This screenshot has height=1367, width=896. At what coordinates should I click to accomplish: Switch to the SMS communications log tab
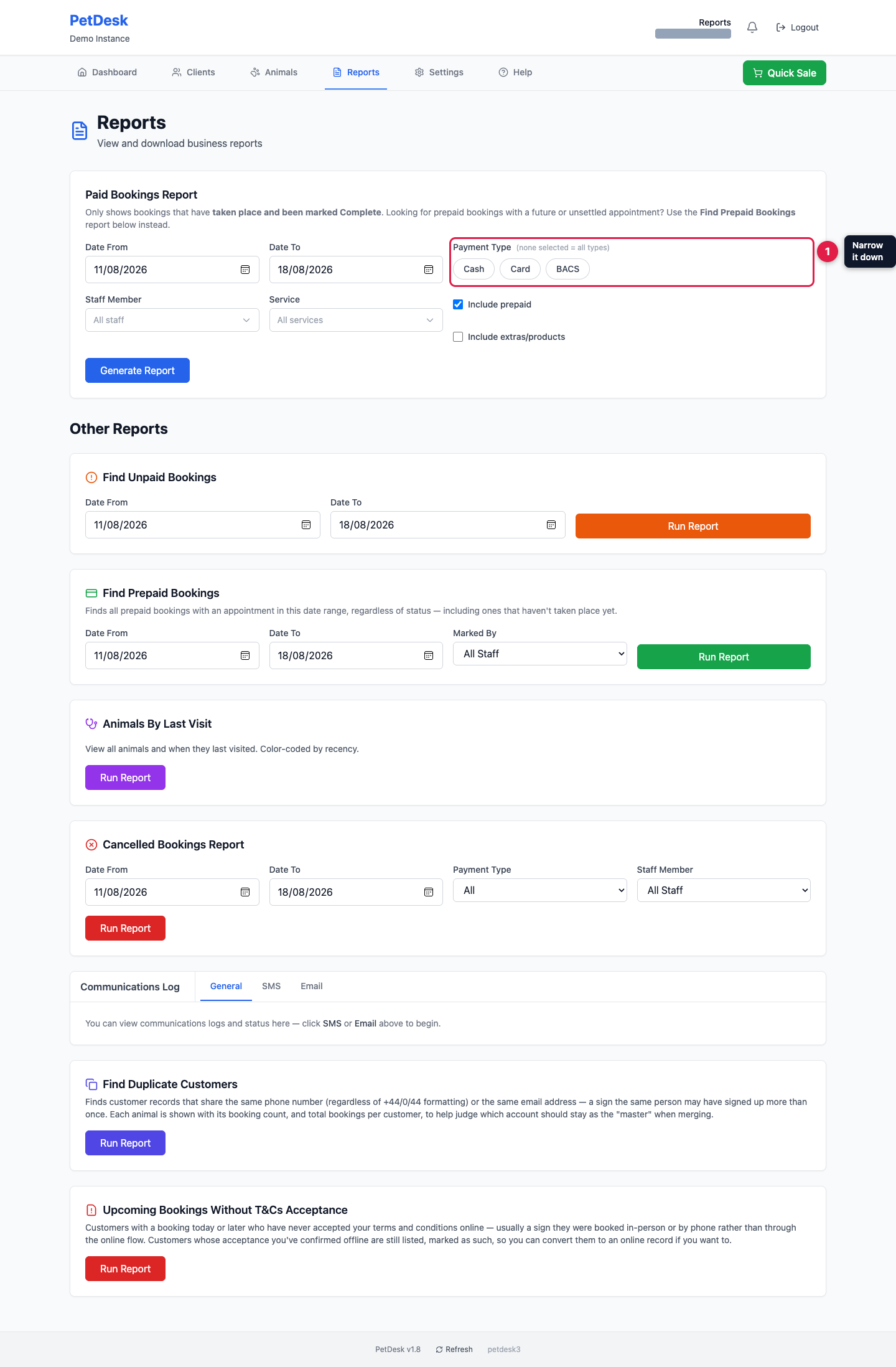click(x=271, y=986)
